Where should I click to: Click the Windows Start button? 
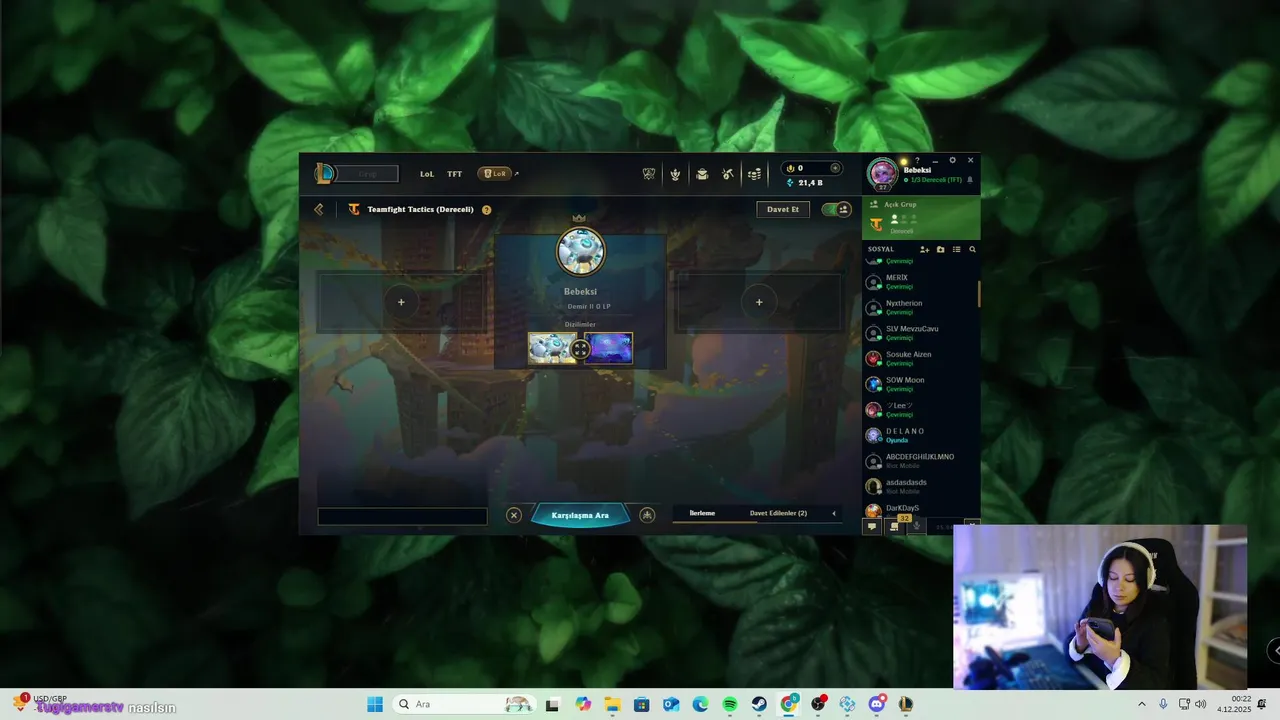375,704
